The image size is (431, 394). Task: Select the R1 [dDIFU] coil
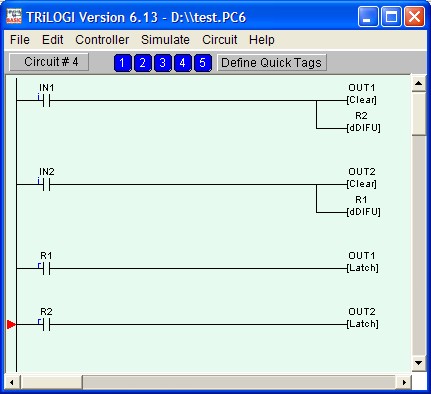(363, 212)
